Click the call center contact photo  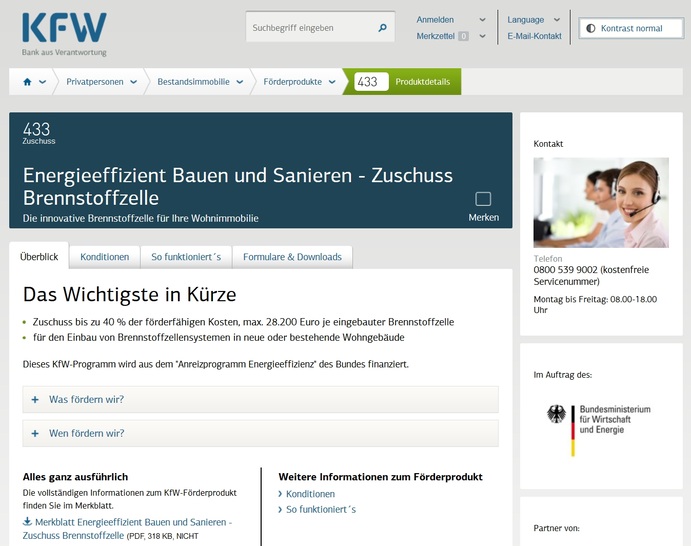click(601, 202)
